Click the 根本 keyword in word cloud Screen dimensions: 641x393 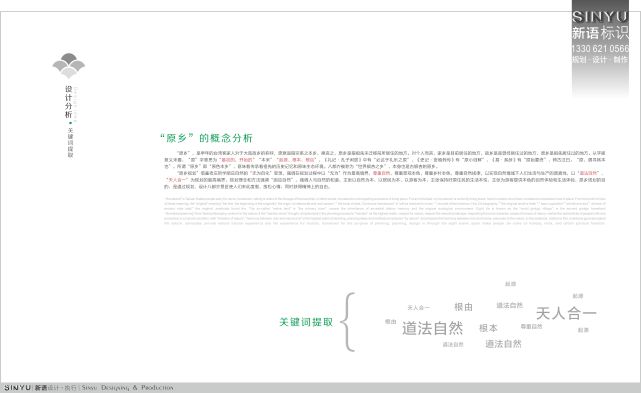(x=488, y=328)
